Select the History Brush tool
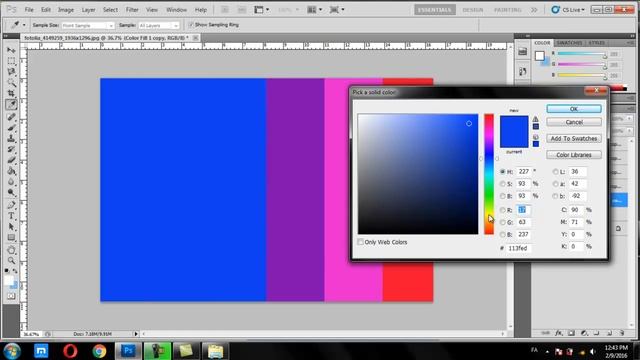 [x=11, y=149]
